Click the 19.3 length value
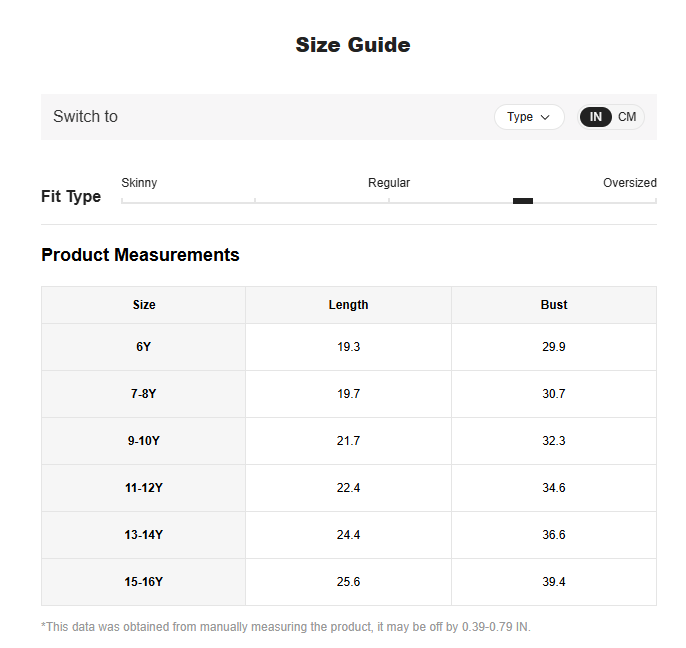The image size is (686, 648). tap(348, 347)
